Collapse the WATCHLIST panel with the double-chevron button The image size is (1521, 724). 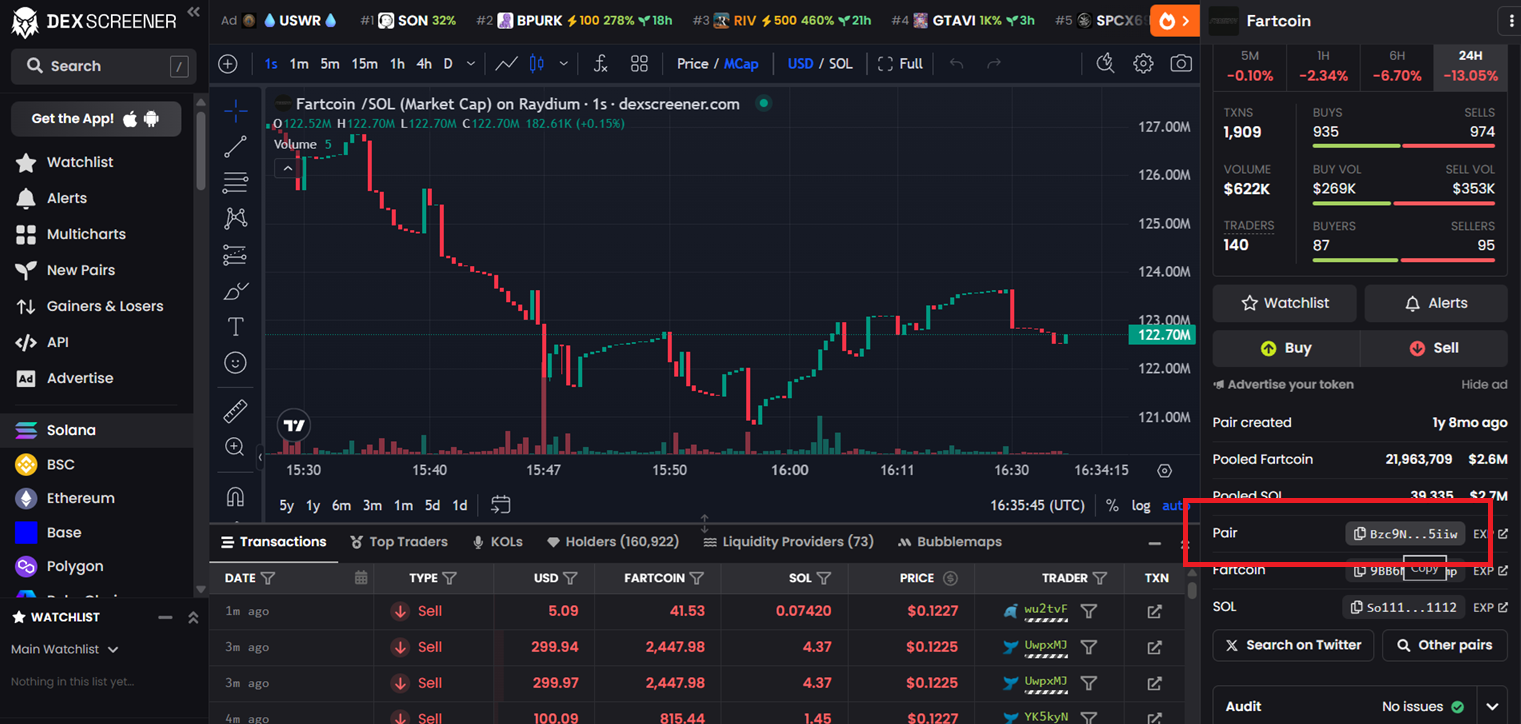coord(193,618)
